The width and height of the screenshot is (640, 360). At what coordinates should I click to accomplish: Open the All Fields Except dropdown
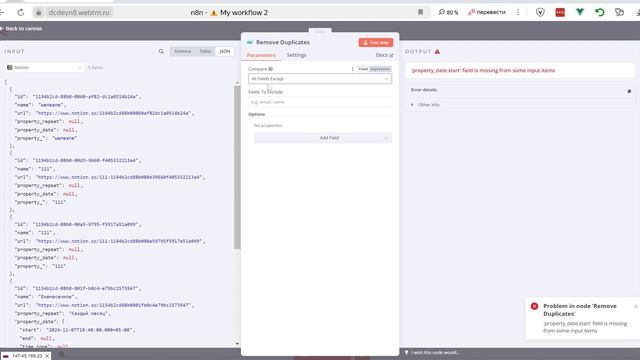coord(320,79)
